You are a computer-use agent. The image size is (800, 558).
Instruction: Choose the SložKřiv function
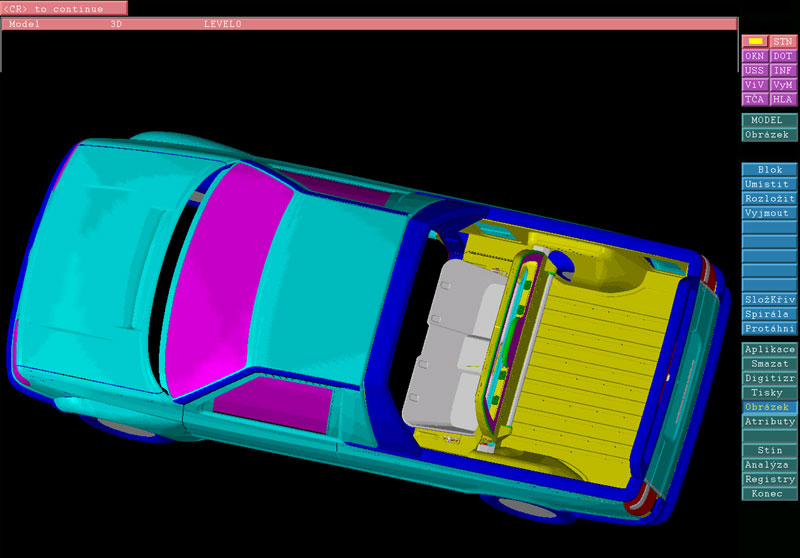pos(769,299)
